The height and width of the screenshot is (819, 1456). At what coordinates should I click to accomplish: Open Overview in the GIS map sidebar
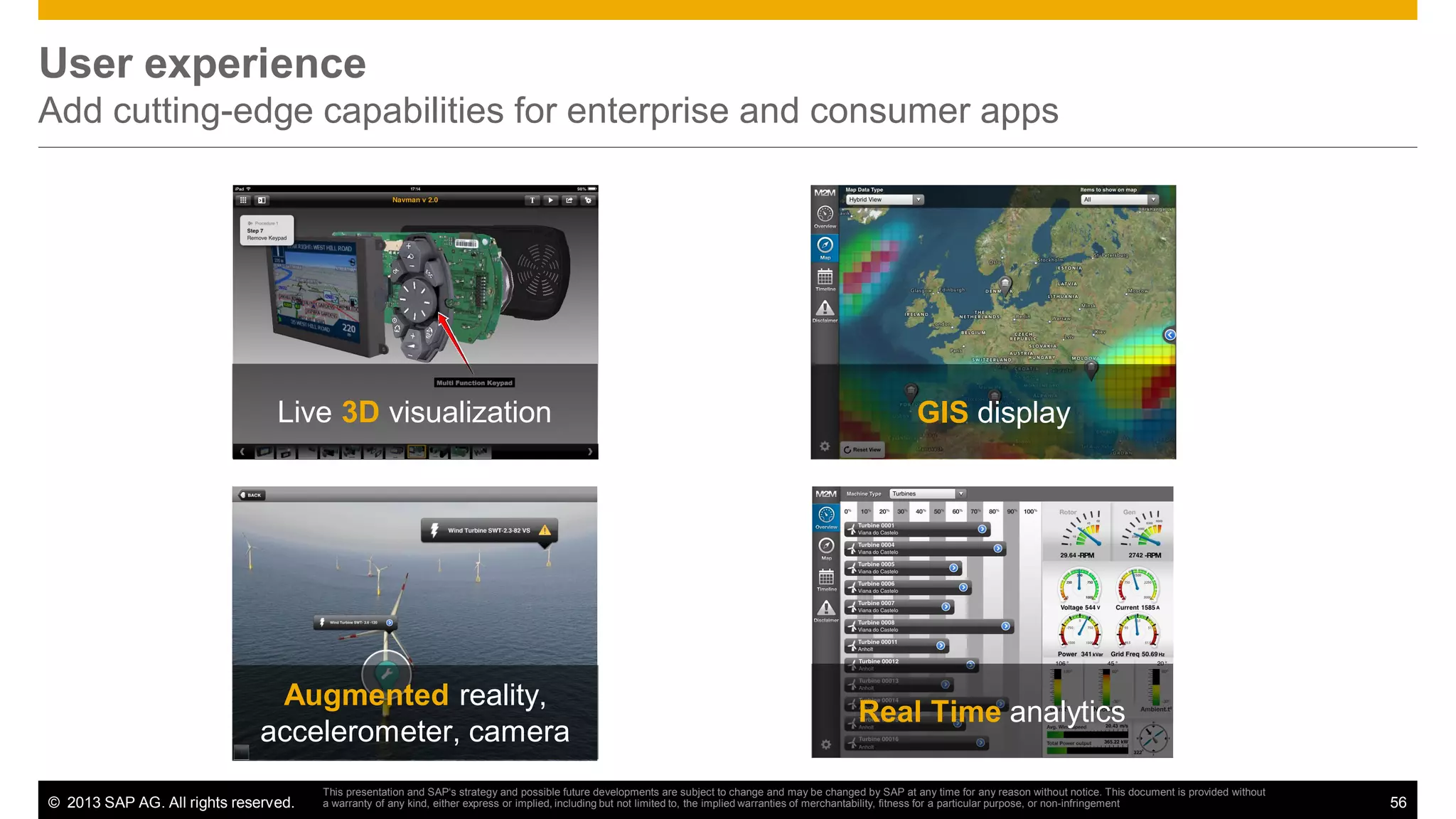point(825,216)
